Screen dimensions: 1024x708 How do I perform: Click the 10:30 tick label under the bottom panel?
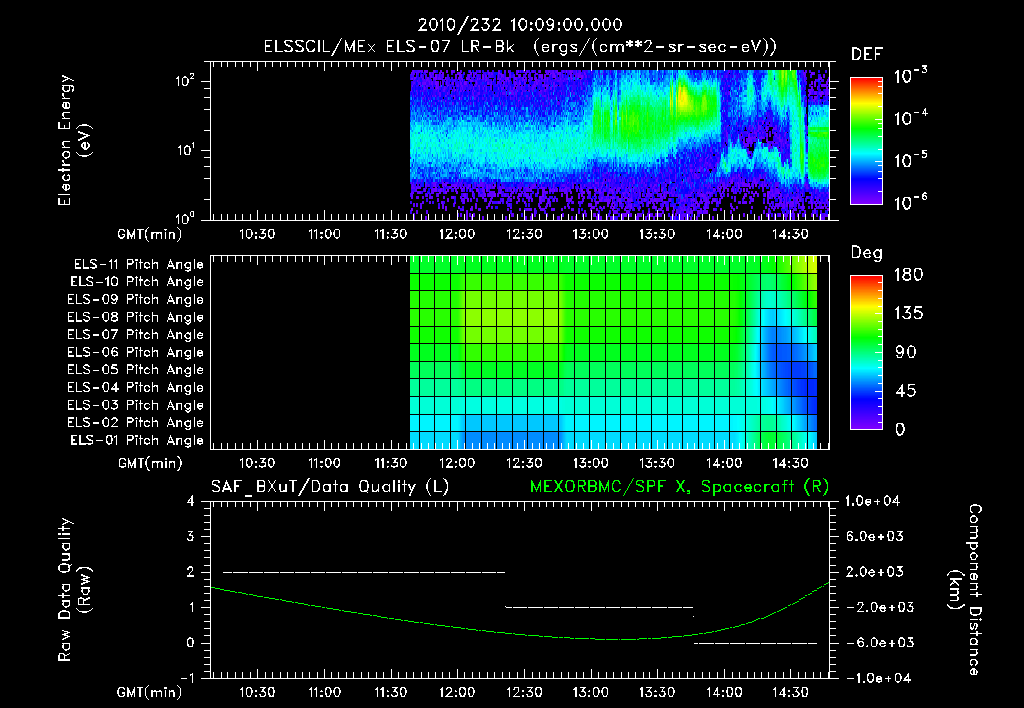[x=257, y=692]
